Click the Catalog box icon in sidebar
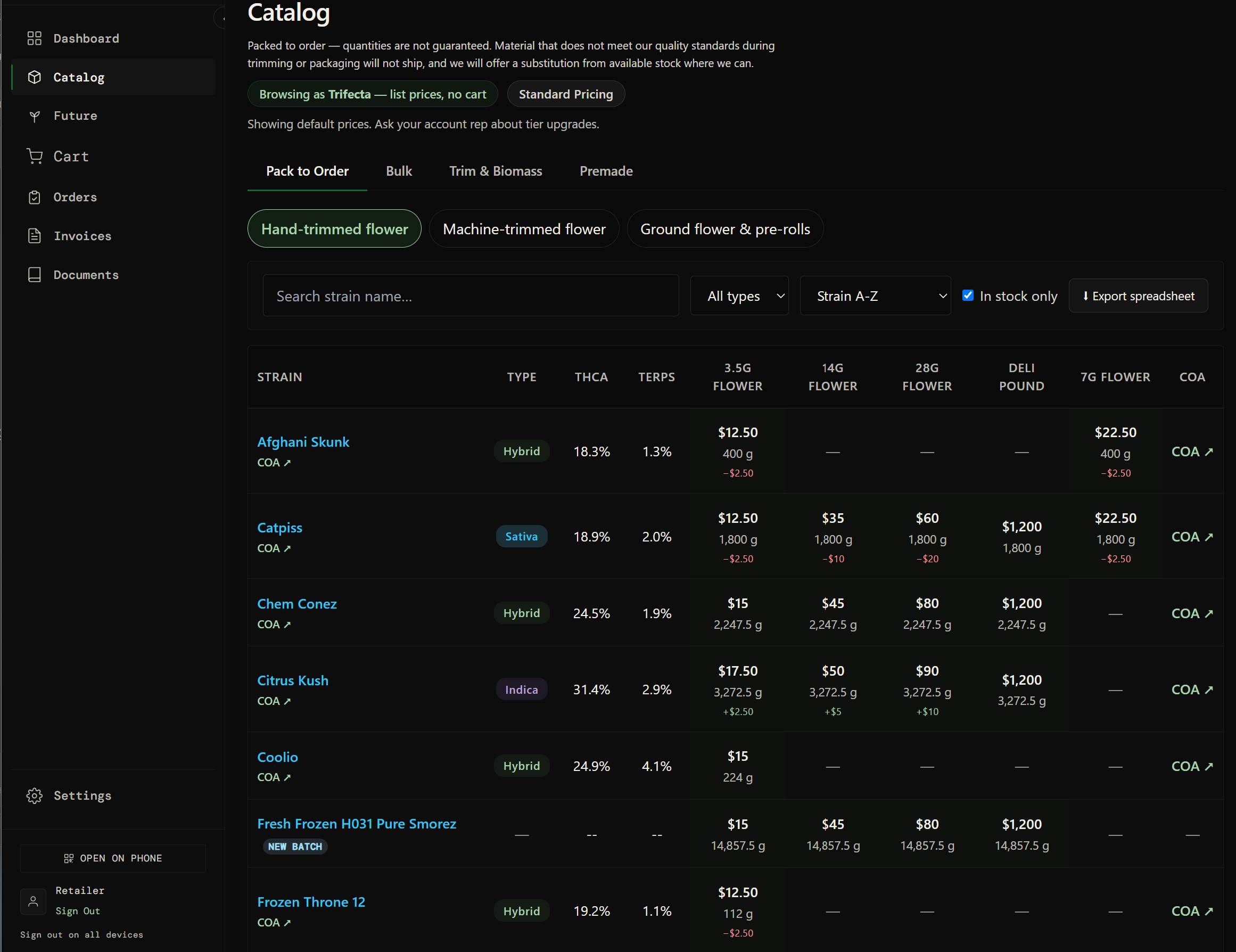 coord(35,77)
